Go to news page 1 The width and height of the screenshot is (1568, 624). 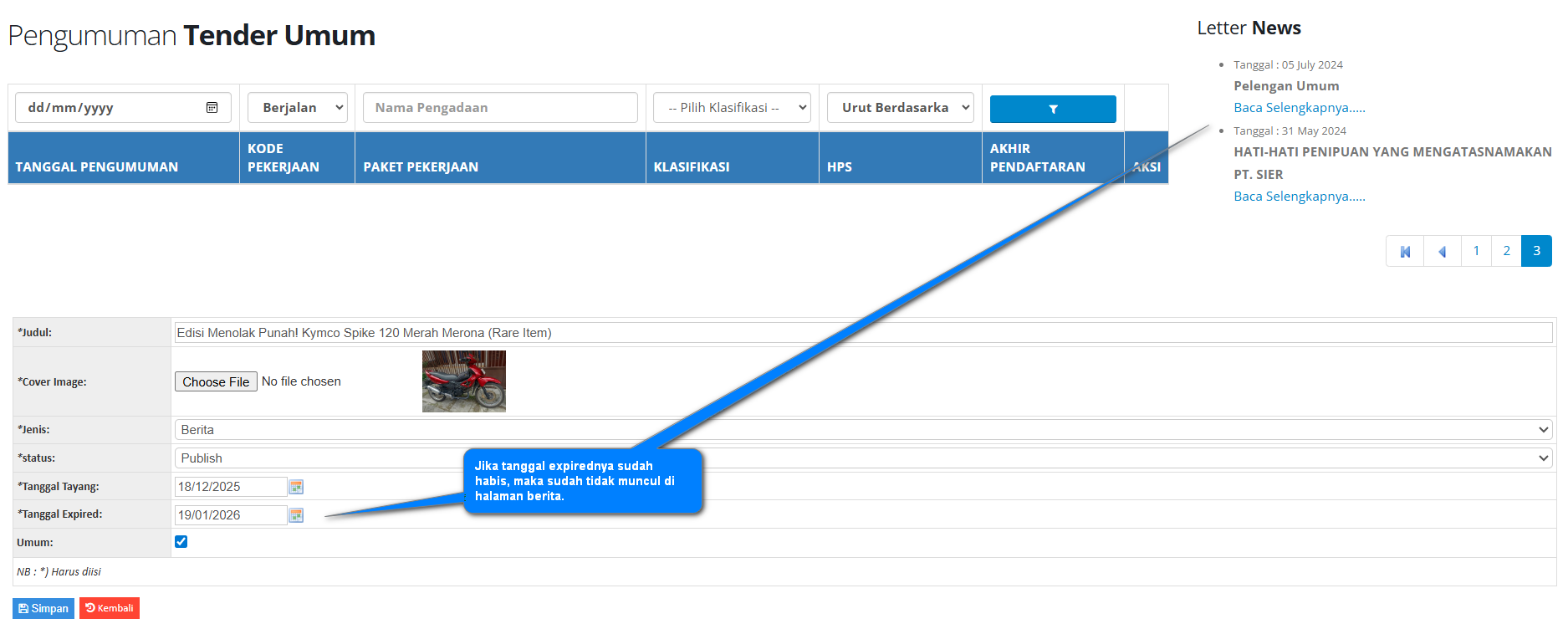point(1476,251)
